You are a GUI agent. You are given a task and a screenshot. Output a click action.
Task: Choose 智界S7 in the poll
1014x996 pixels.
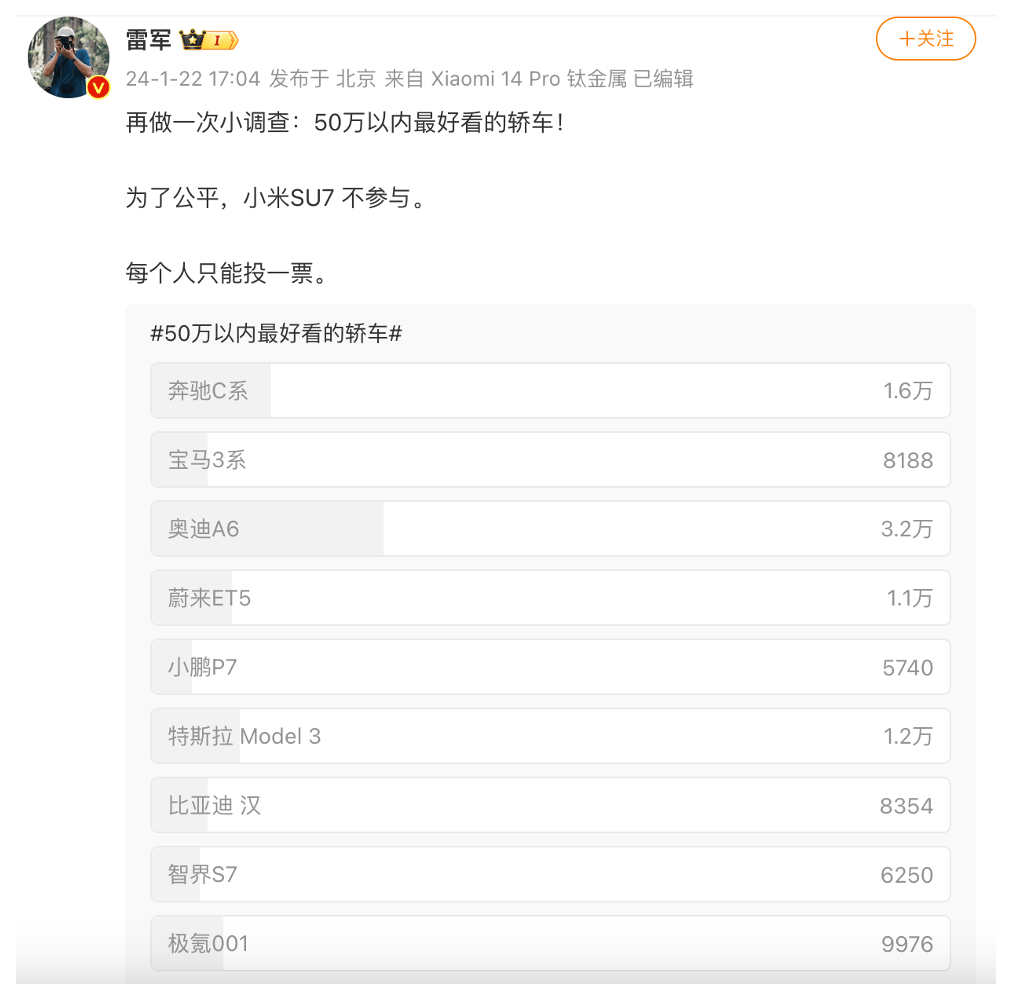point(550,875)
